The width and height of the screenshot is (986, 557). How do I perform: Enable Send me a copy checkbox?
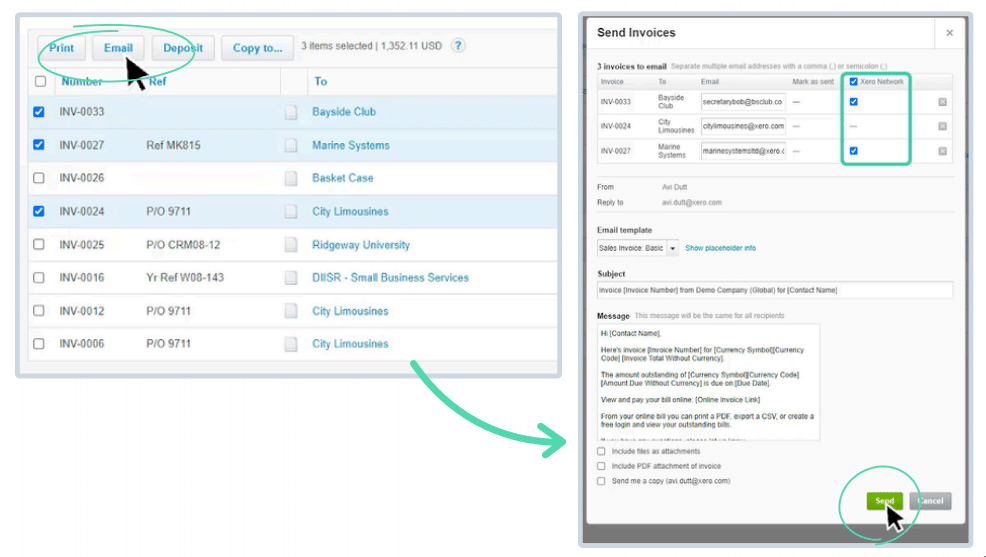coord(601,481)
